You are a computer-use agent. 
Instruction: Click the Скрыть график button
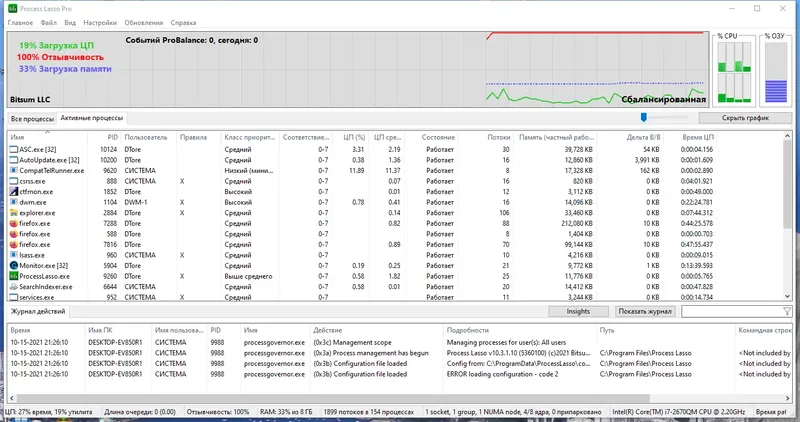click(x=745, y=118)
